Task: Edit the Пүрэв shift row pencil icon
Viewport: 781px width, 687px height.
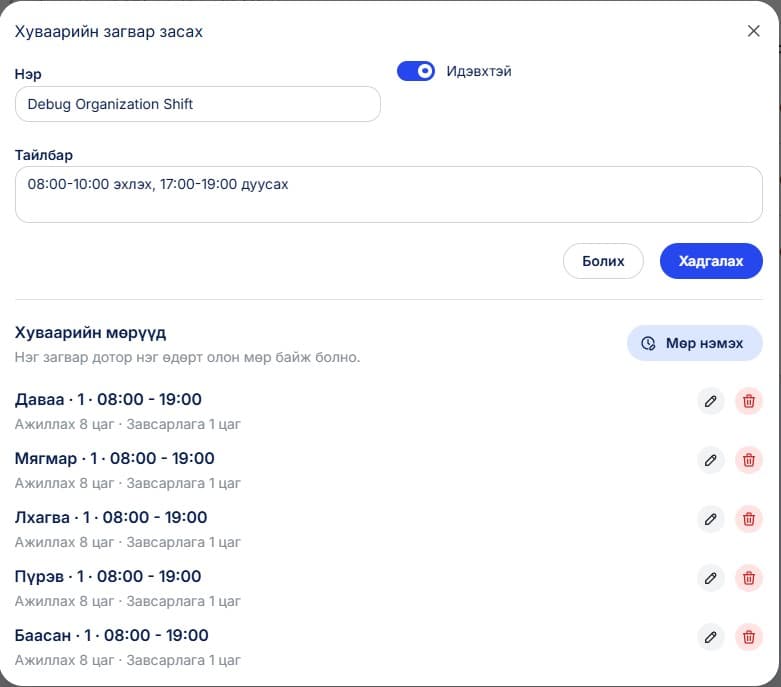Action: [710, 578]
